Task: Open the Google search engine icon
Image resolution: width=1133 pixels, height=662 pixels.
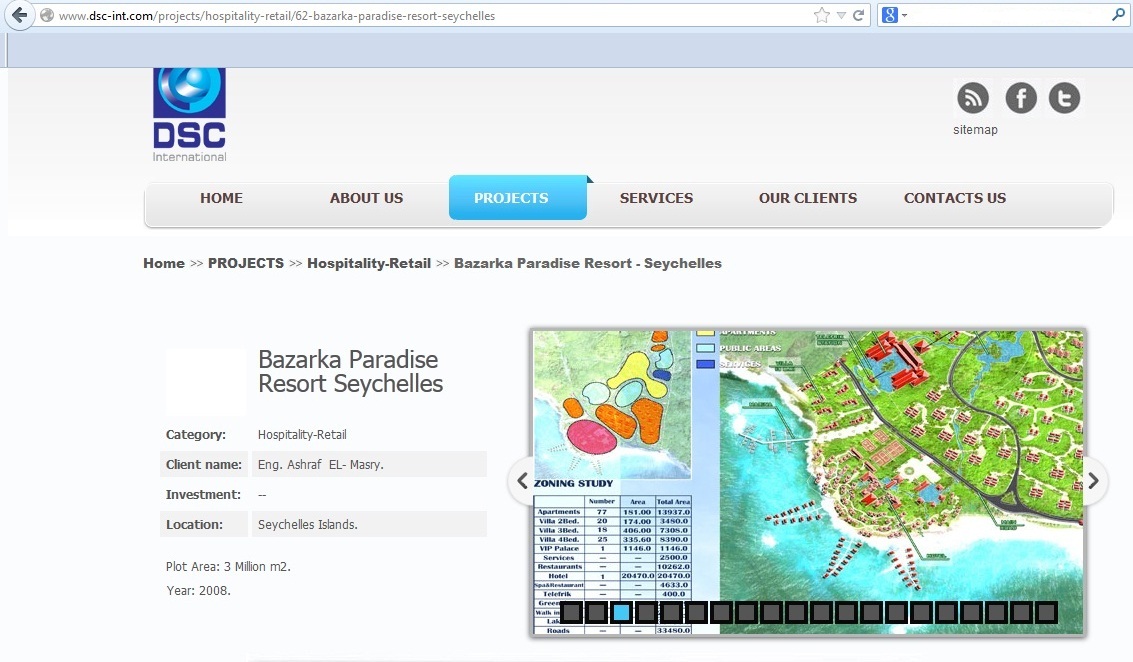Action: [x=888, y=14]
